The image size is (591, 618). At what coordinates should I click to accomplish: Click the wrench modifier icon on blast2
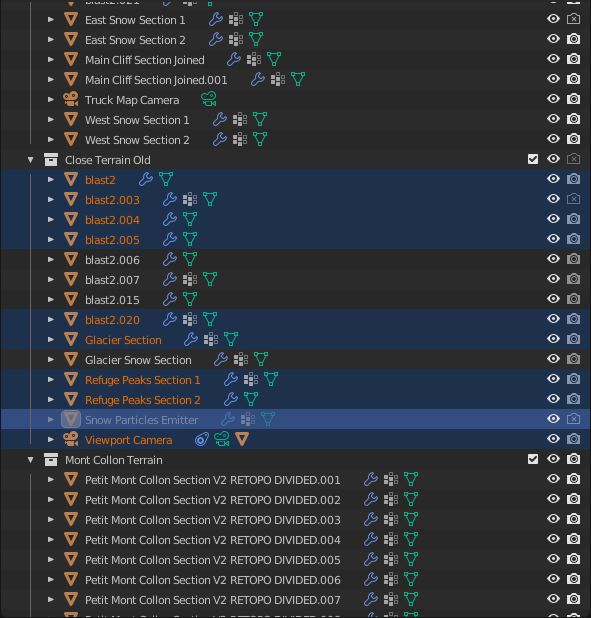(x=146, y=179)
